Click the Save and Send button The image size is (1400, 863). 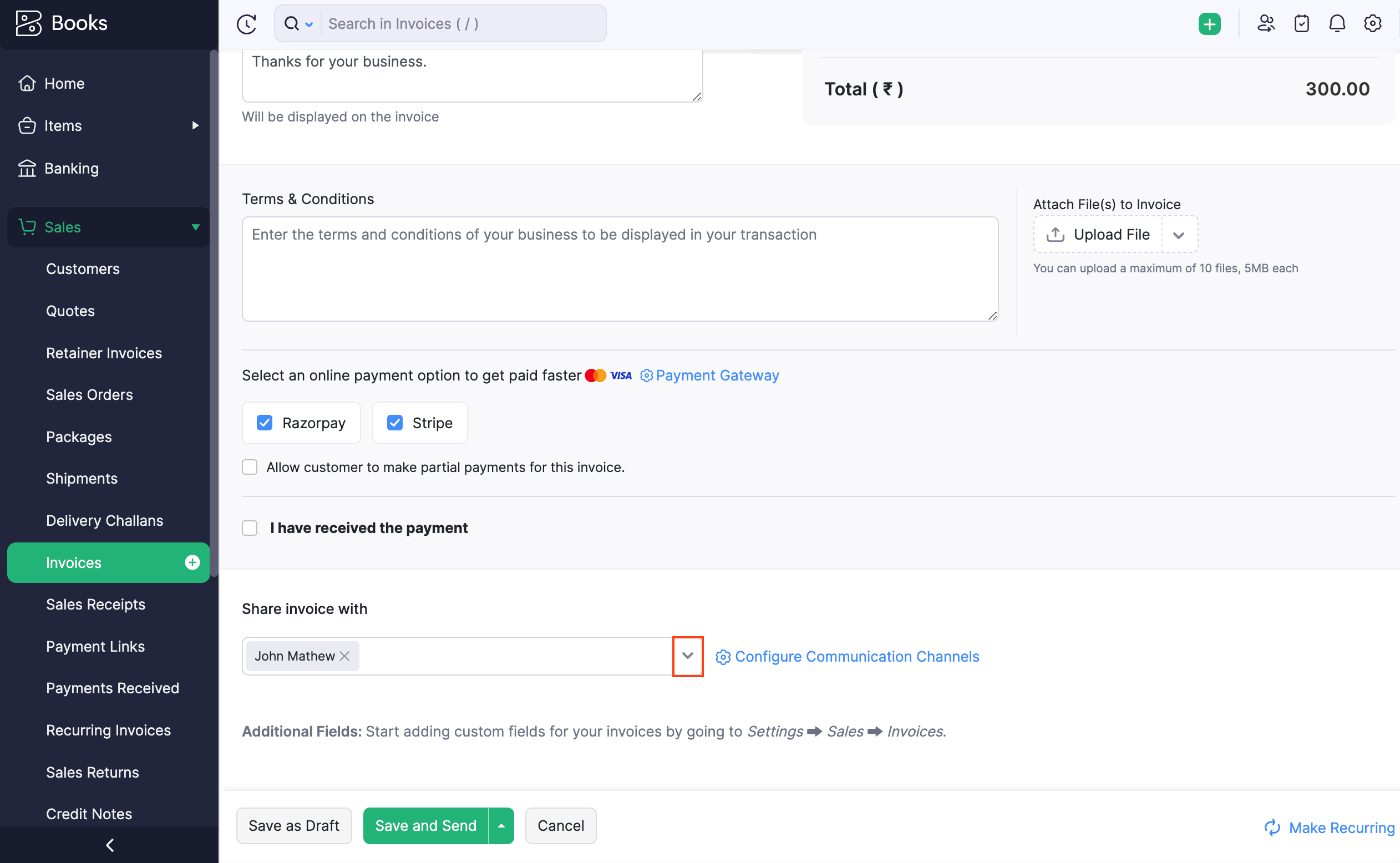(425, 825)
